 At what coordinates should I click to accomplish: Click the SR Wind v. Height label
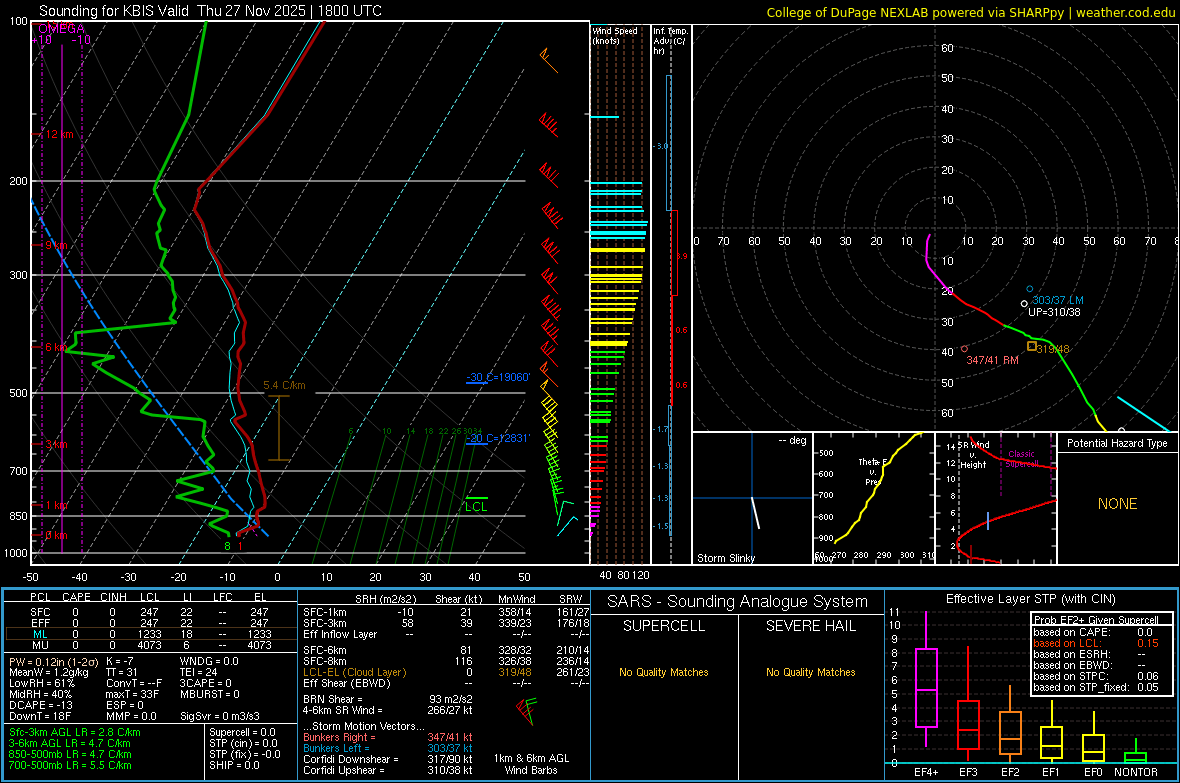973,455
